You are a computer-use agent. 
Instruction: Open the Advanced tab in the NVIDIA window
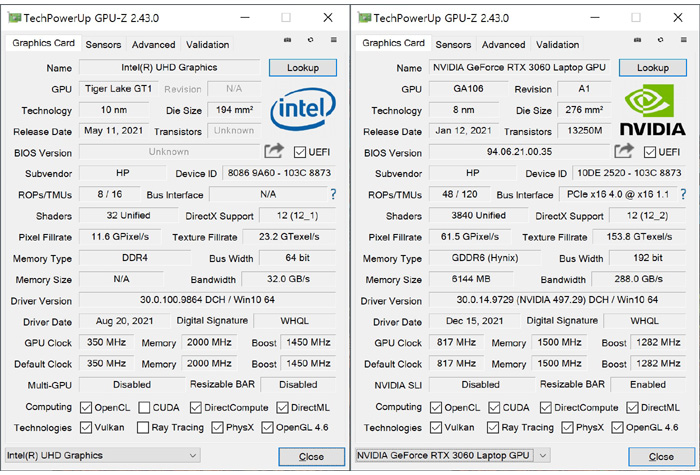coord(503,44)
